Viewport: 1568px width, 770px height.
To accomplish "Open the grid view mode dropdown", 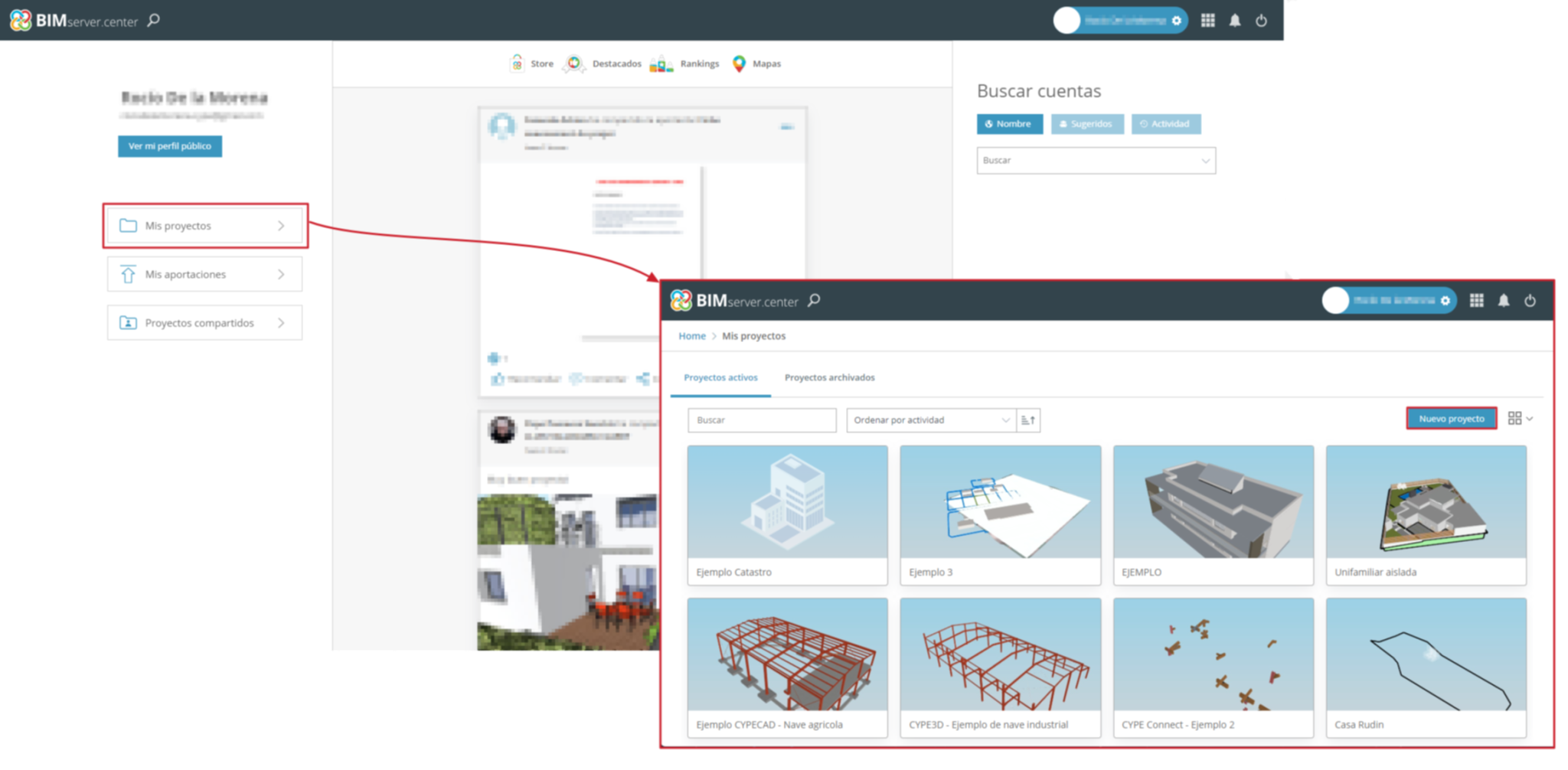I will pos(1520,419).
